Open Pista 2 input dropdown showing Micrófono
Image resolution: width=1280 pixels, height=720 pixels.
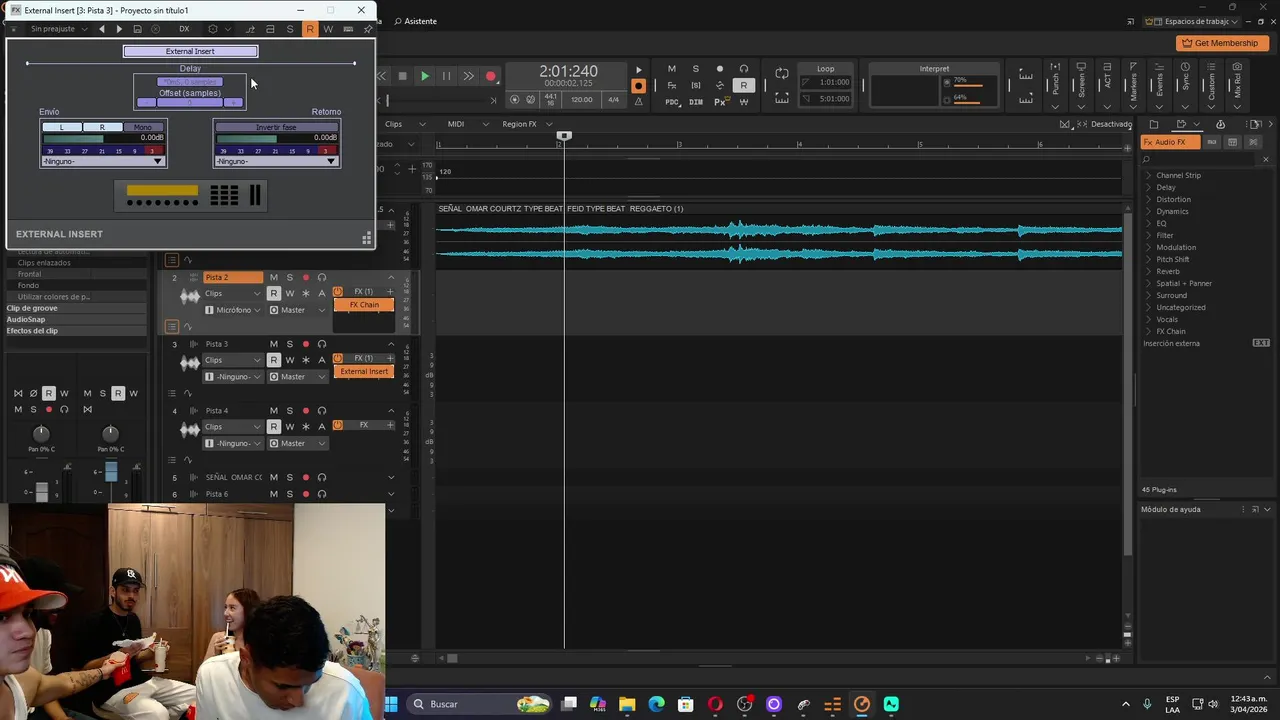click(x=234, y=310)
